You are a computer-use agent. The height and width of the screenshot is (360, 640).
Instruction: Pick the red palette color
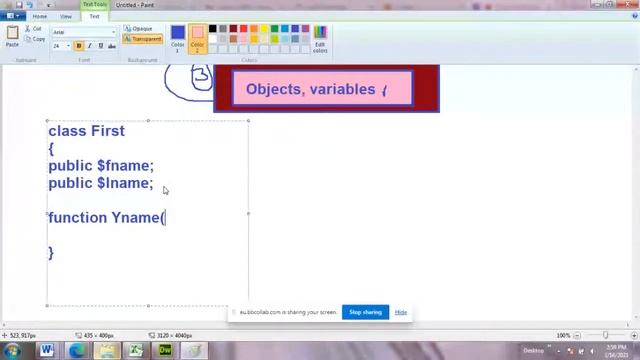[244, 29]
